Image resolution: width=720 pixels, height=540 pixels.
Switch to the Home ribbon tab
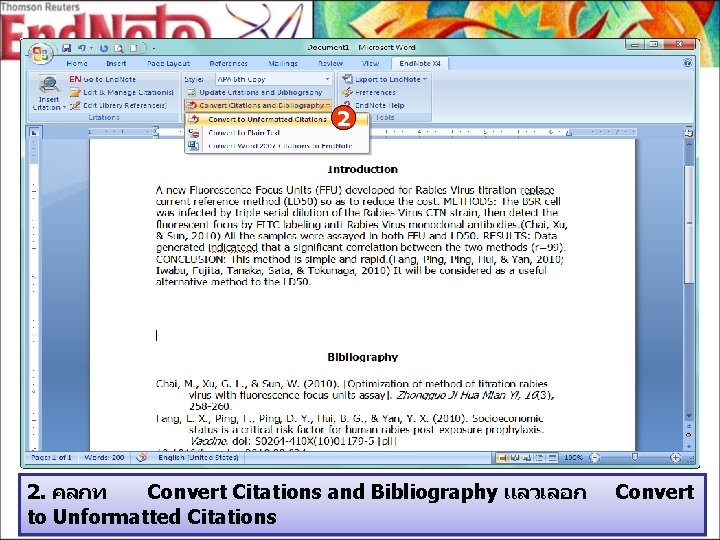pos(77,63)
